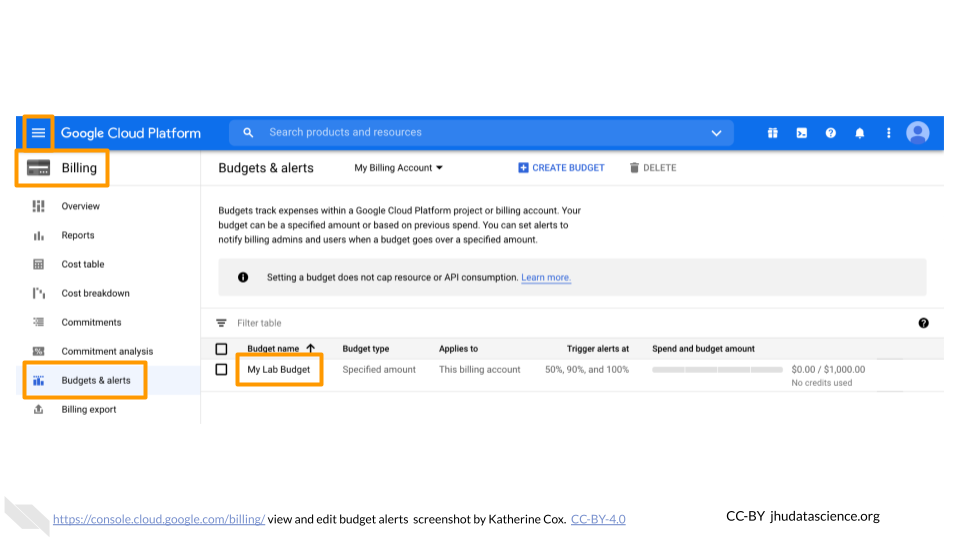Click the Reports bar chart icon
Screen dimensions: 960x540
(x=39, y=235)
